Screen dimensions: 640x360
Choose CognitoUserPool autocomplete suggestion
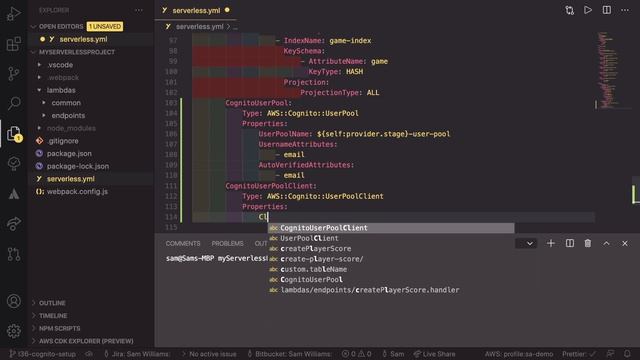(391, 280)
